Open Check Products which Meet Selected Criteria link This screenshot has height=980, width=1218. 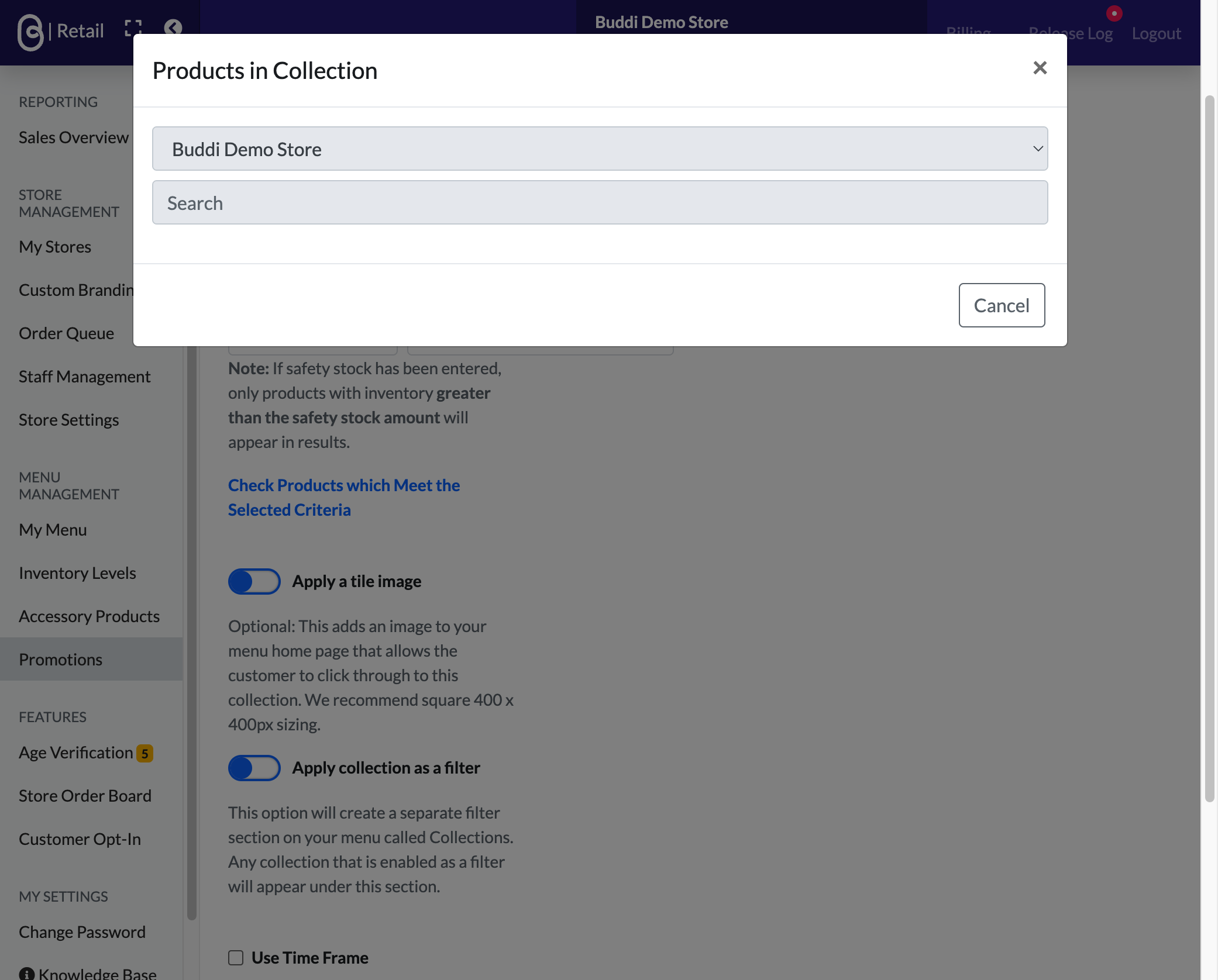344,498
